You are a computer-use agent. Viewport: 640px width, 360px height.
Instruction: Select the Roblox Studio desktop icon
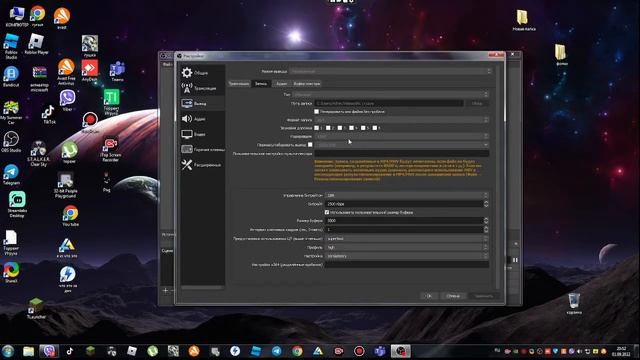11,46
